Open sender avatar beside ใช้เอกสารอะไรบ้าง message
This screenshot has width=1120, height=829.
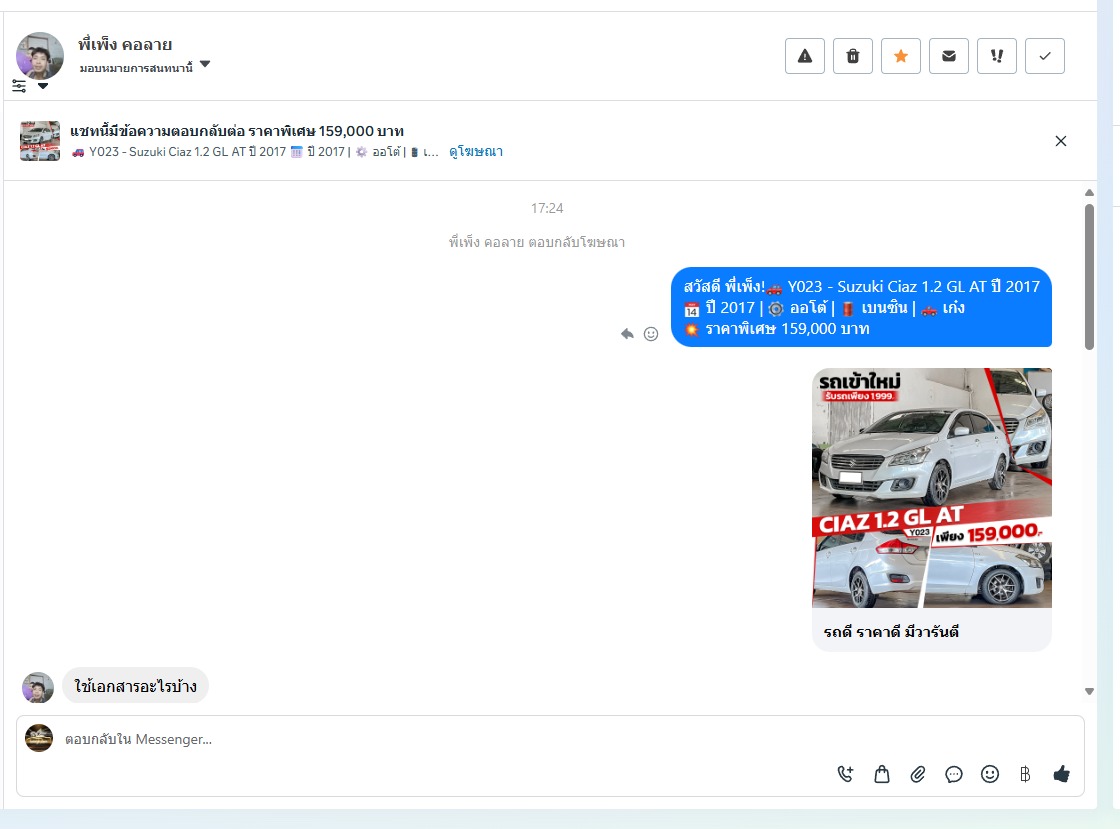(38, 688)
